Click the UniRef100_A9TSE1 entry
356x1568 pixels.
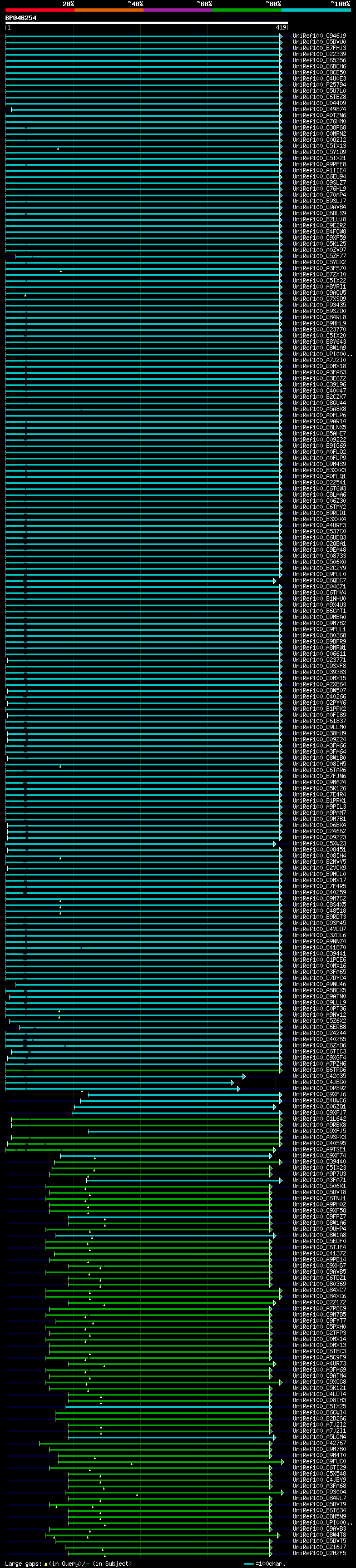(x=319, y=1149)
